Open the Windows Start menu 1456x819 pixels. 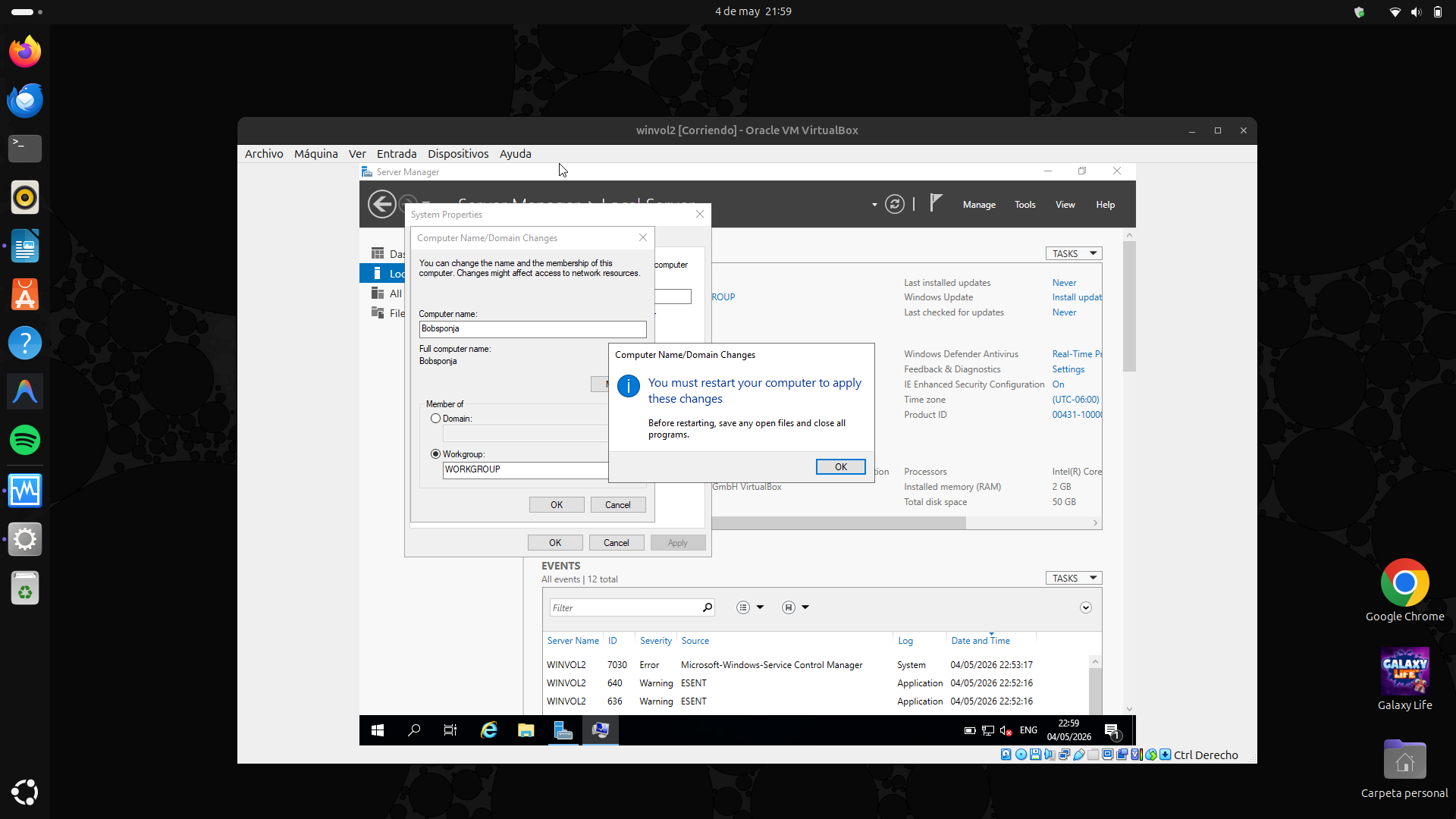coord(378,730)
